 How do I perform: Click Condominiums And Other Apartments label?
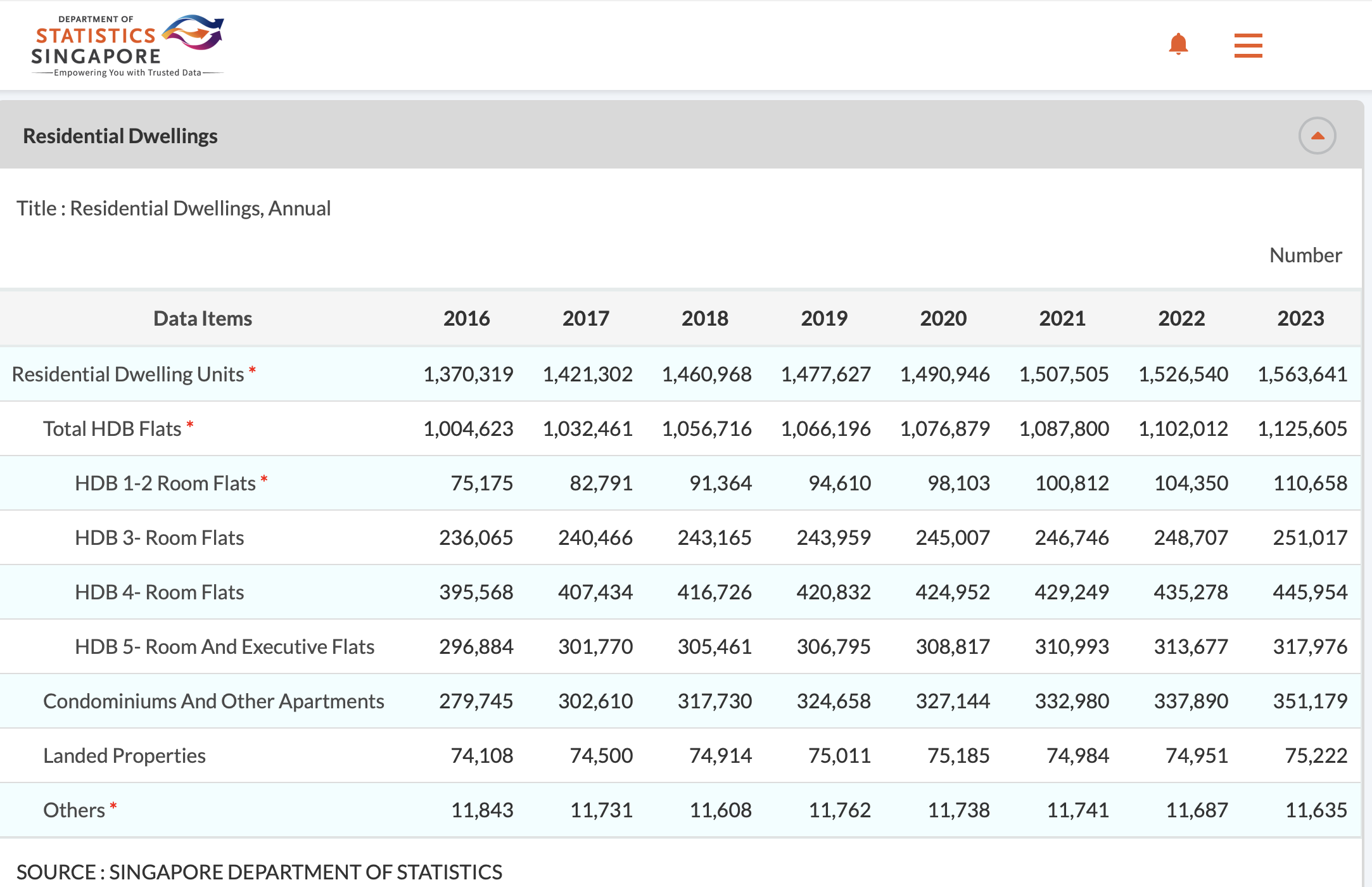[213, 701]
